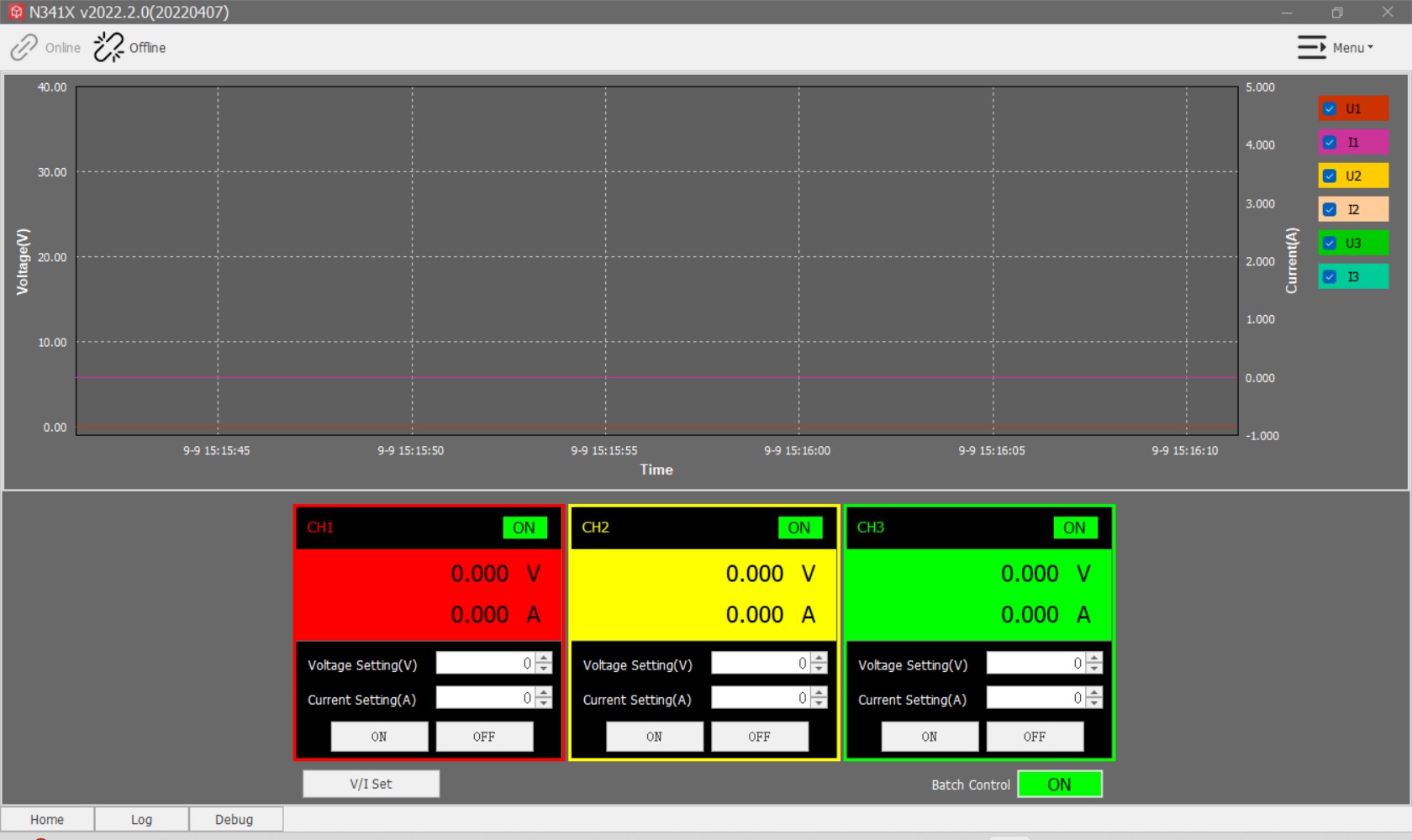Decrease CH3 Voltage Setting with down arrow

pos(1094,669)
